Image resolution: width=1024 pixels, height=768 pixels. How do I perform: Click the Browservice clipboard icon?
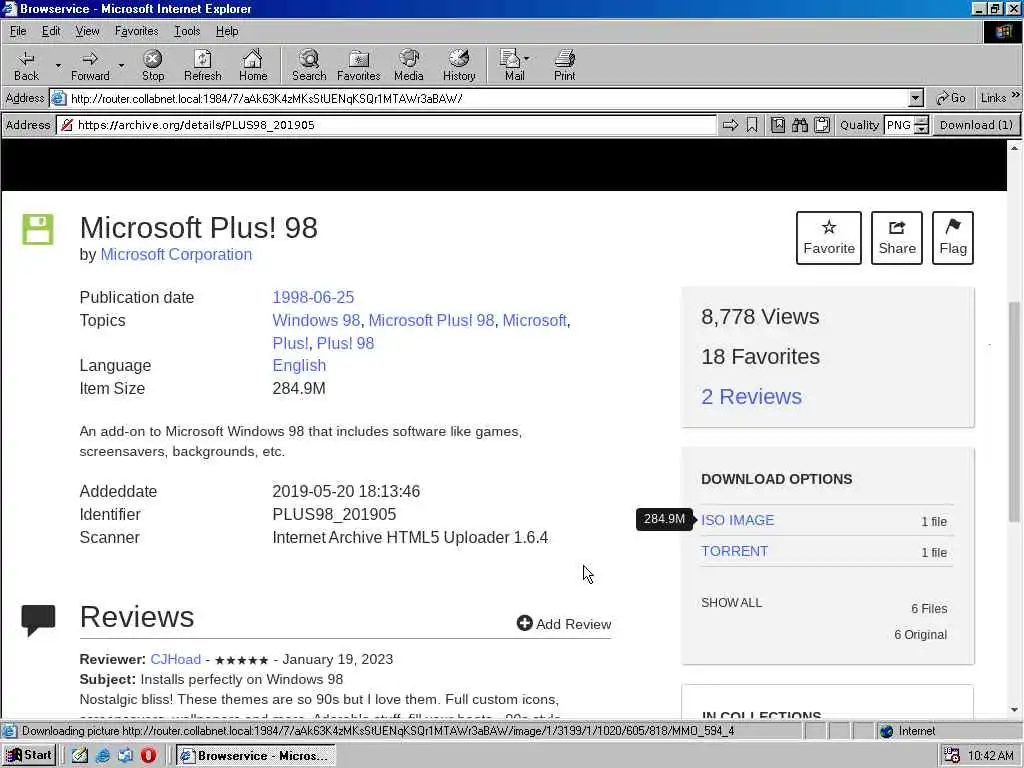822,125
